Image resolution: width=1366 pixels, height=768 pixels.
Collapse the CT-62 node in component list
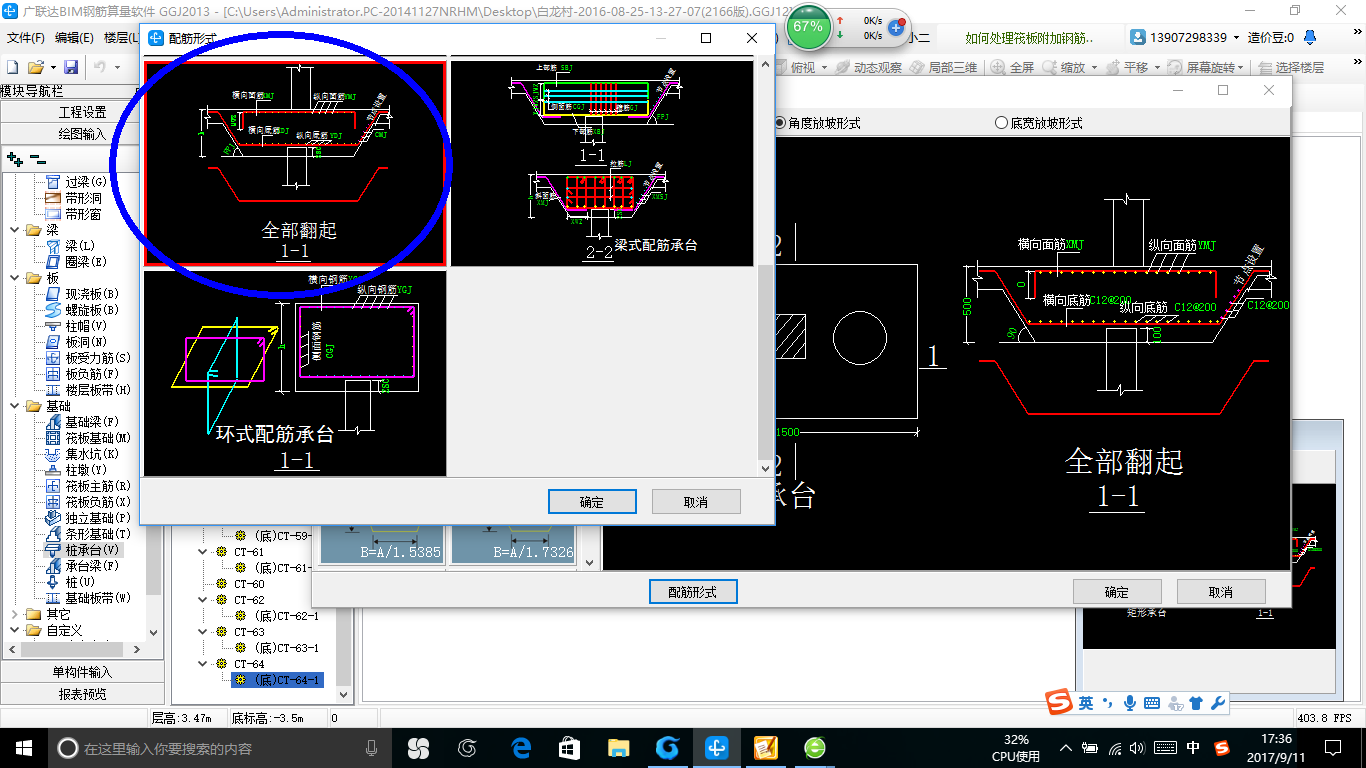pos(203,600)
